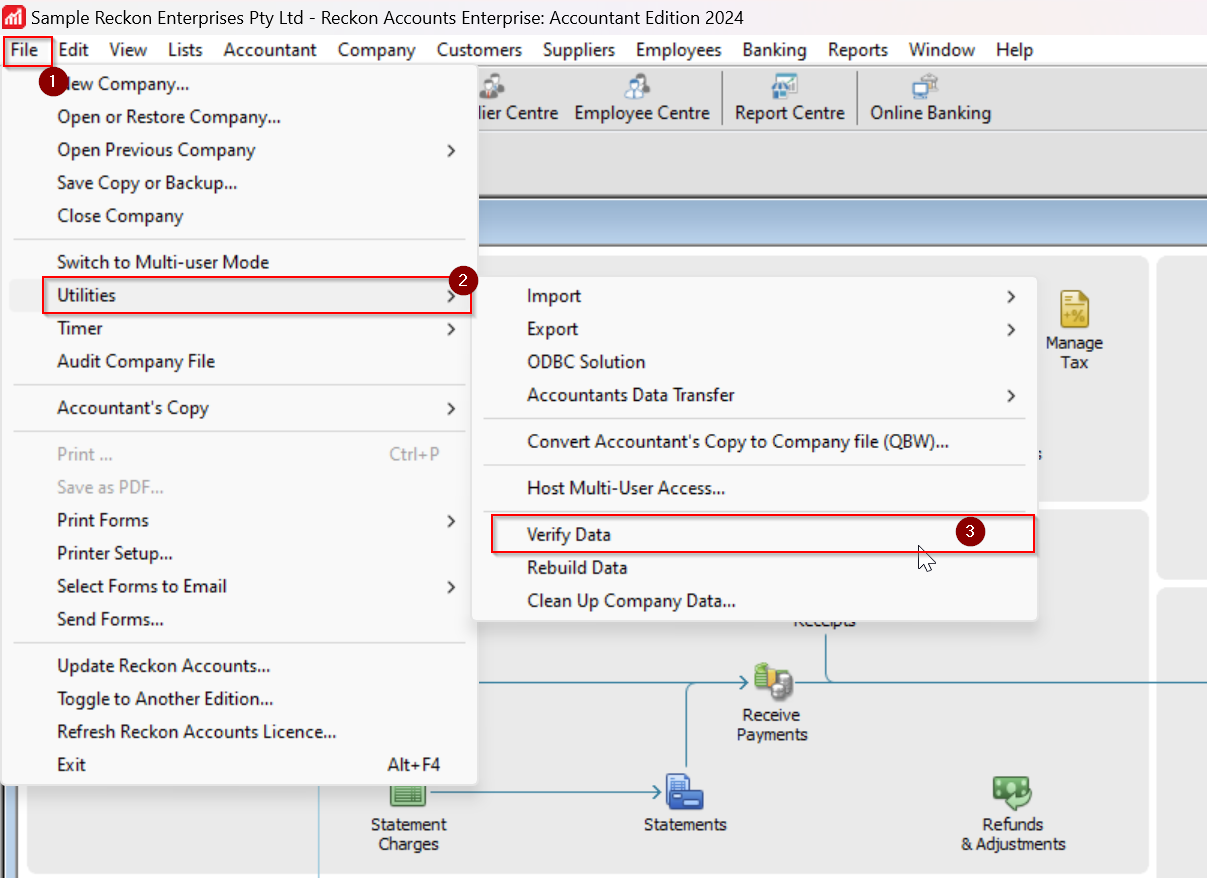The height and width of the screenshot is (878, 1207).
Task: Choose Convert Accountant's Copy to Company file
Action: (x=755, y=441)
